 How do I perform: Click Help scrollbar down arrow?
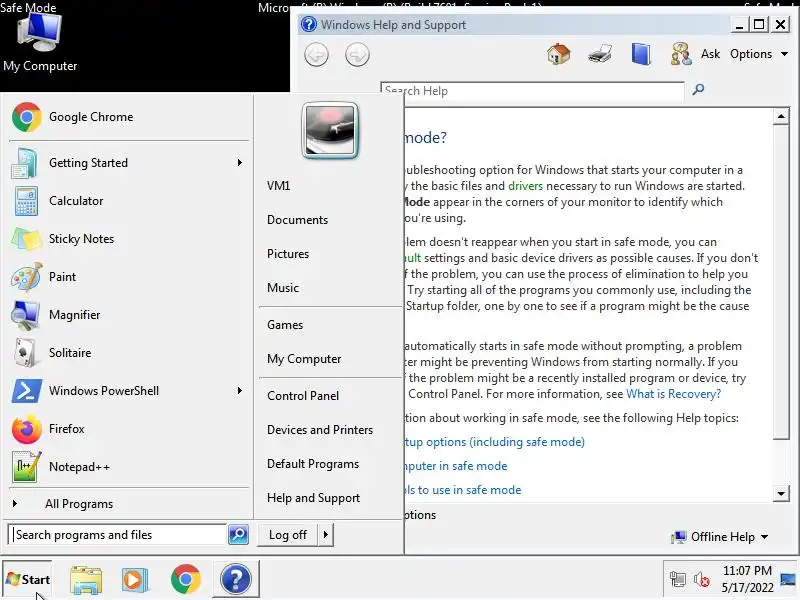[x=781, y=493]
